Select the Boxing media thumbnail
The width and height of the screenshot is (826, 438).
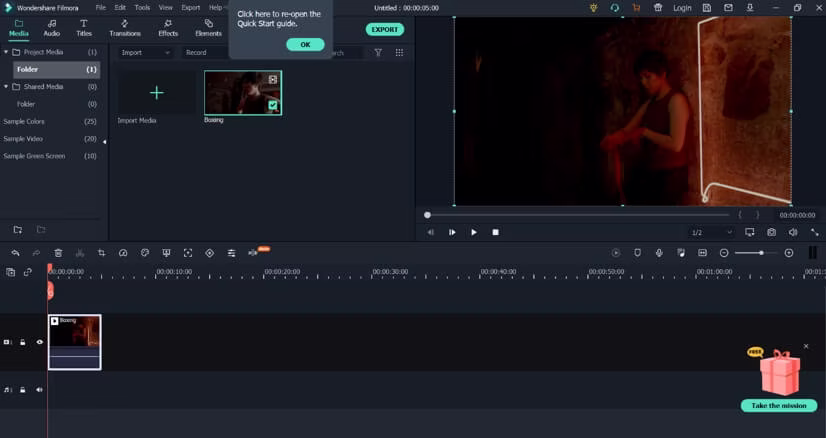coord(243,93)
